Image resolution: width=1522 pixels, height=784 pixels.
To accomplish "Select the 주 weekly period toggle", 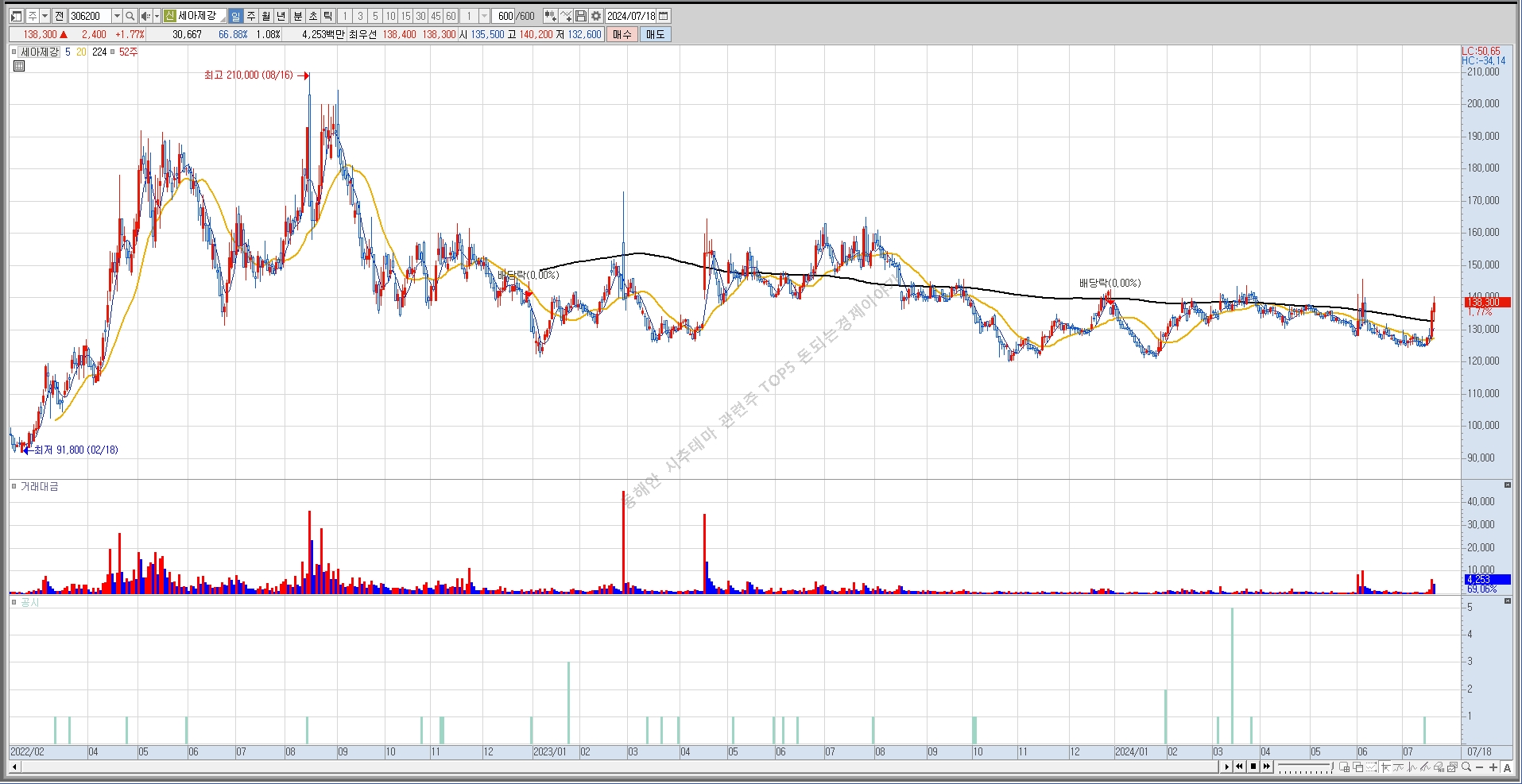I will tap(251, 16).
